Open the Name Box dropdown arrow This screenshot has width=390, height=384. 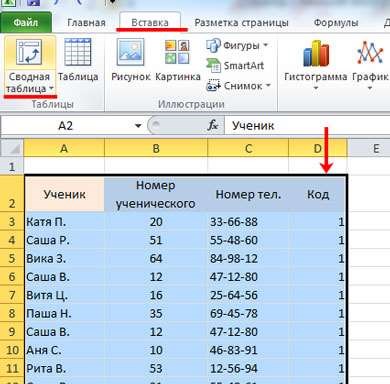[138, 126]
